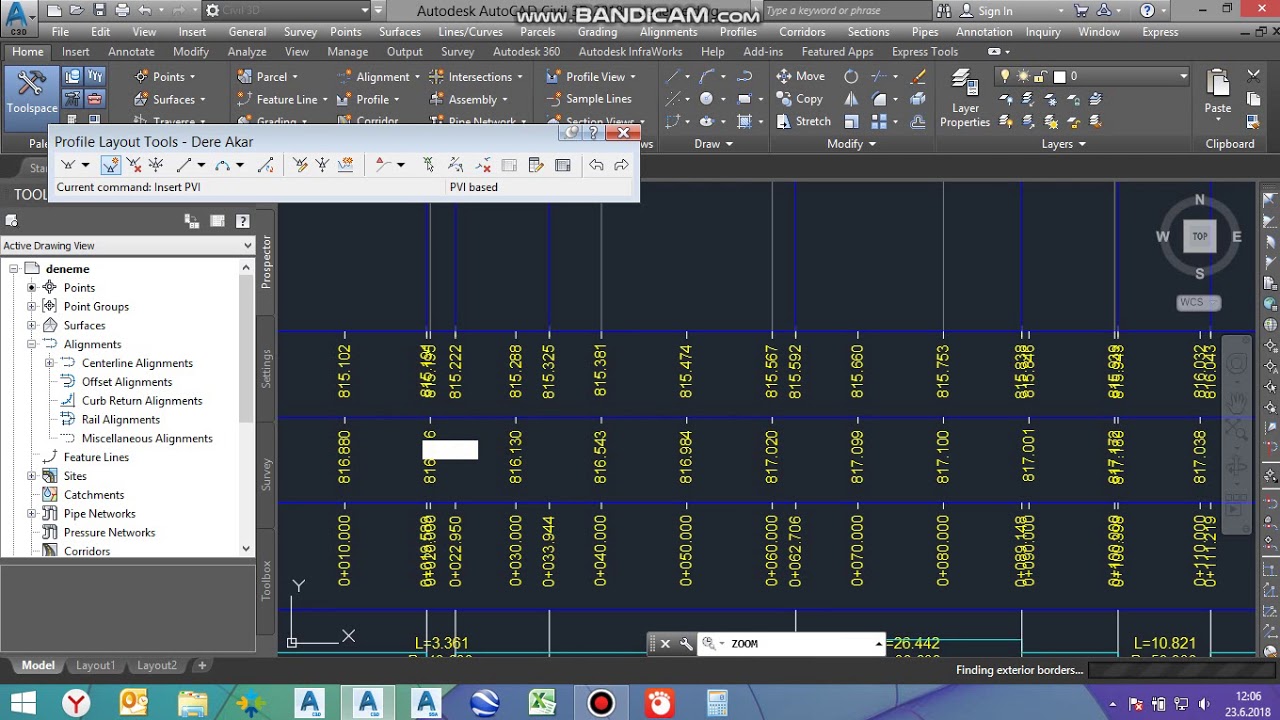This screenshot has width=1280, height=720.
Task: Click the Select PVI icon
Action: [x=428, y=165]
